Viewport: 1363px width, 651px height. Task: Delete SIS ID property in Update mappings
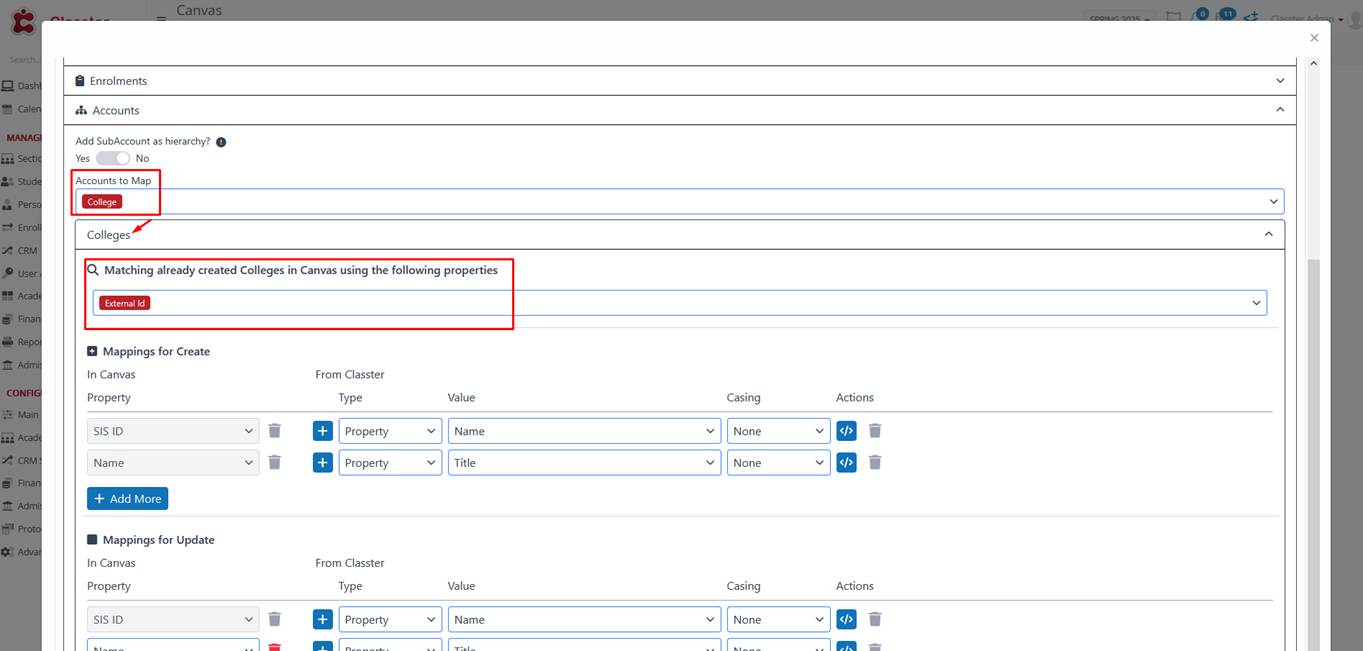(275, 620)
